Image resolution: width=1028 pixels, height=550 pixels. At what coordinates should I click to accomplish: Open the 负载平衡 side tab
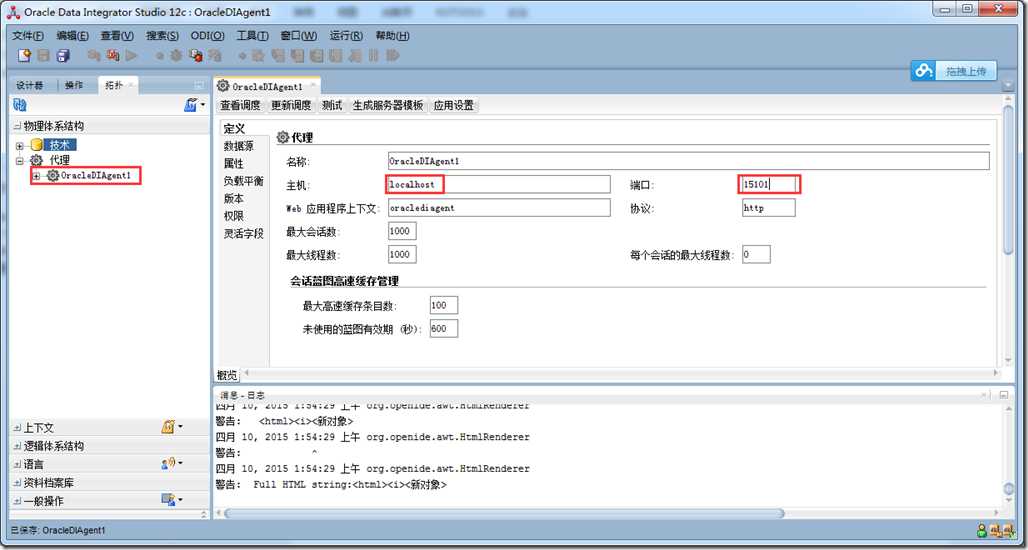coord(244,181)
